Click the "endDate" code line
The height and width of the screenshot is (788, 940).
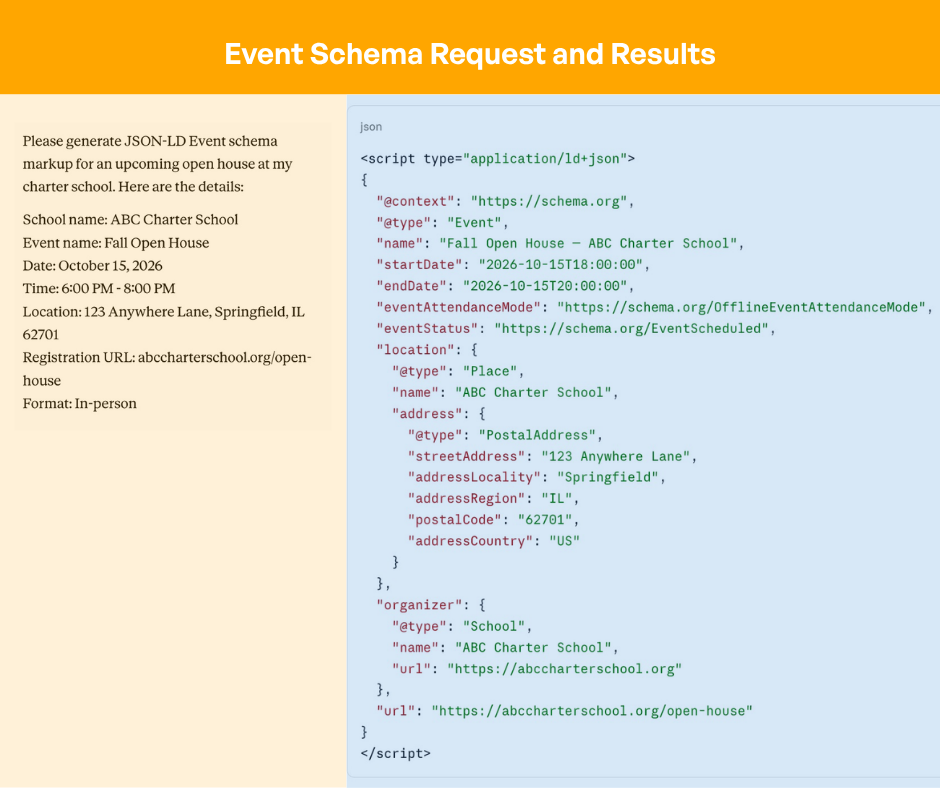point(505,286)
